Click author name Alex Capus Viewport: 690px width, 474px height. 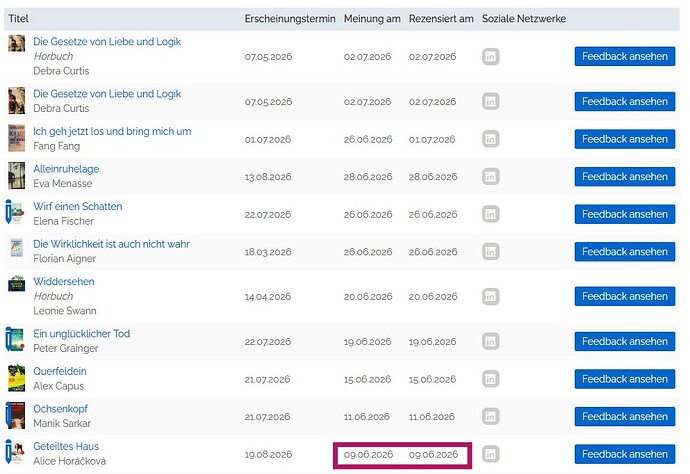tap(59, 386)
